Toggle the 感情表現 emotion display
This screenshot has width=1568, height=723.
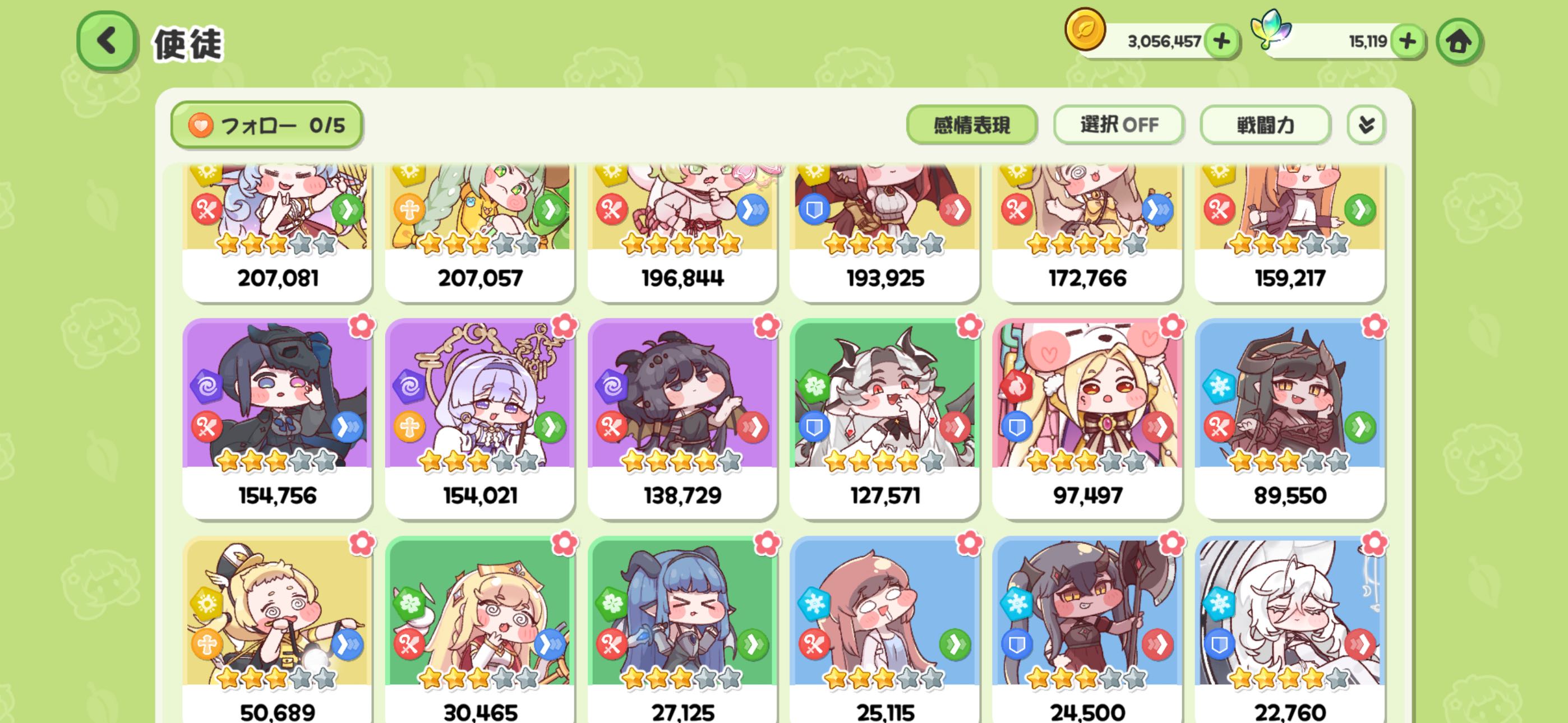(x=971, y=125)
